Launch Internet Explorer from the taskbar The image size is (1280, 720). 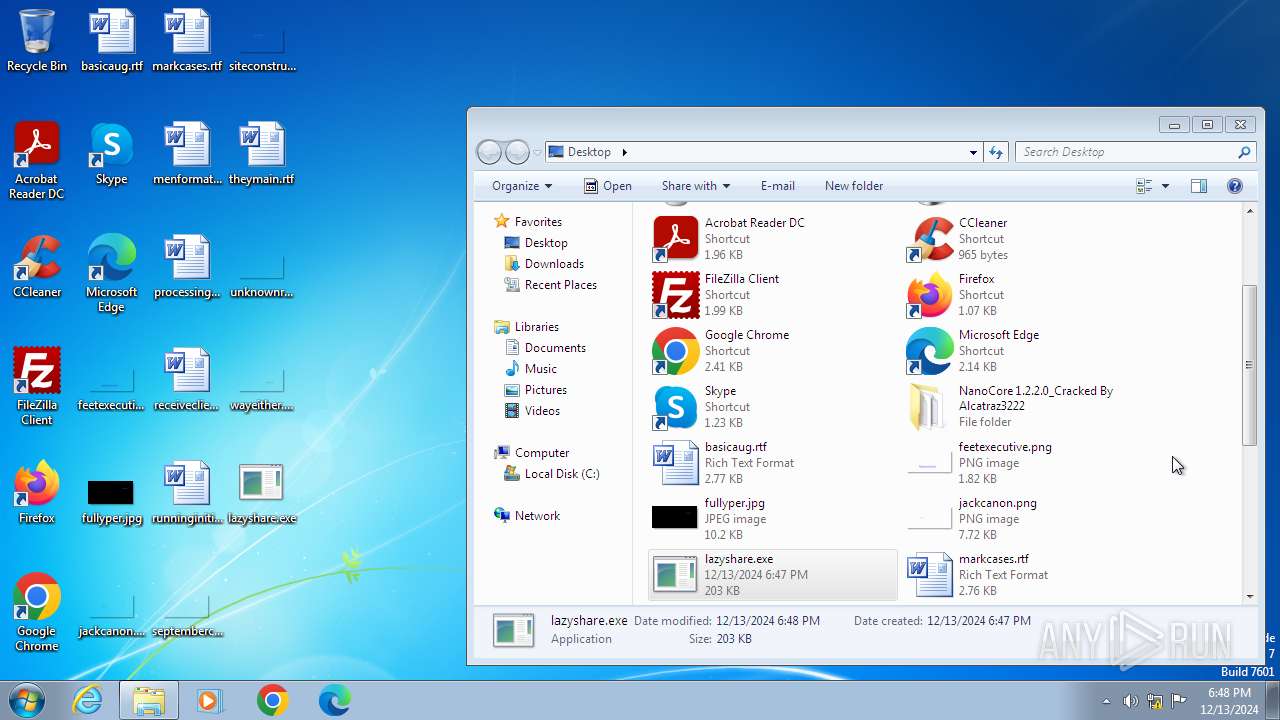[x=88, y=701]
